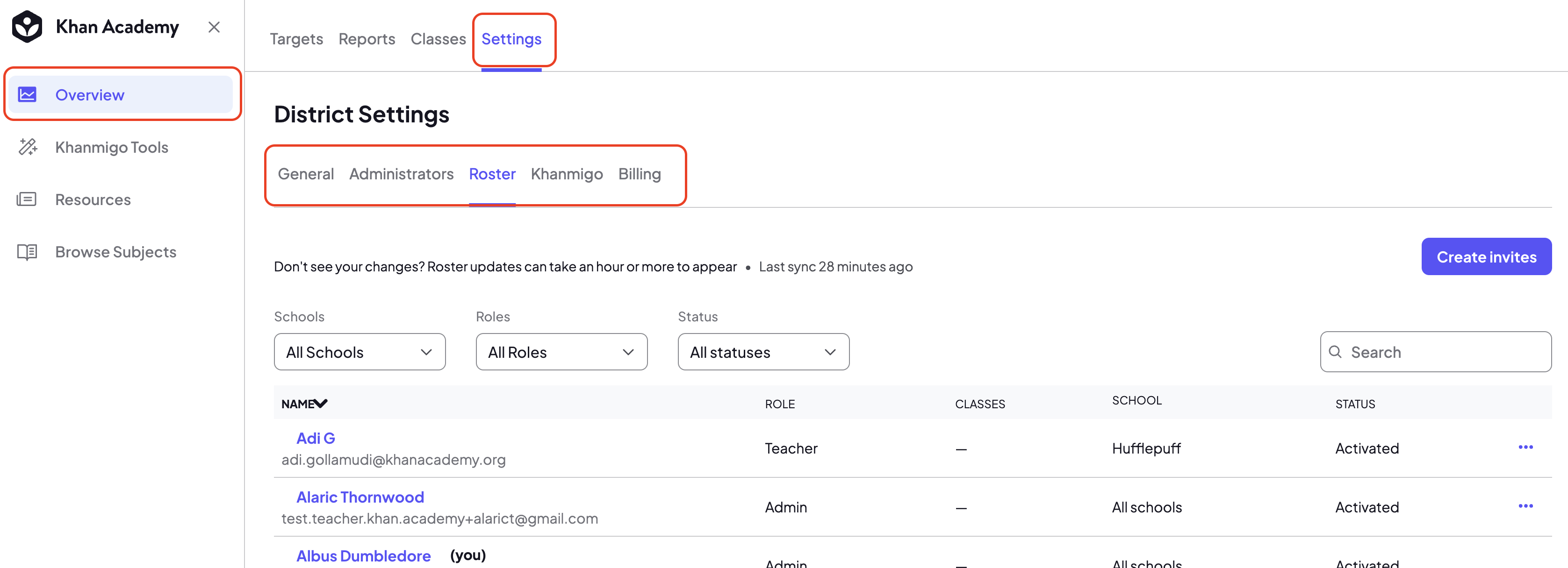Click Activated status for Adi G
The image size is (1568, 568).
(x=1367, y=448)
